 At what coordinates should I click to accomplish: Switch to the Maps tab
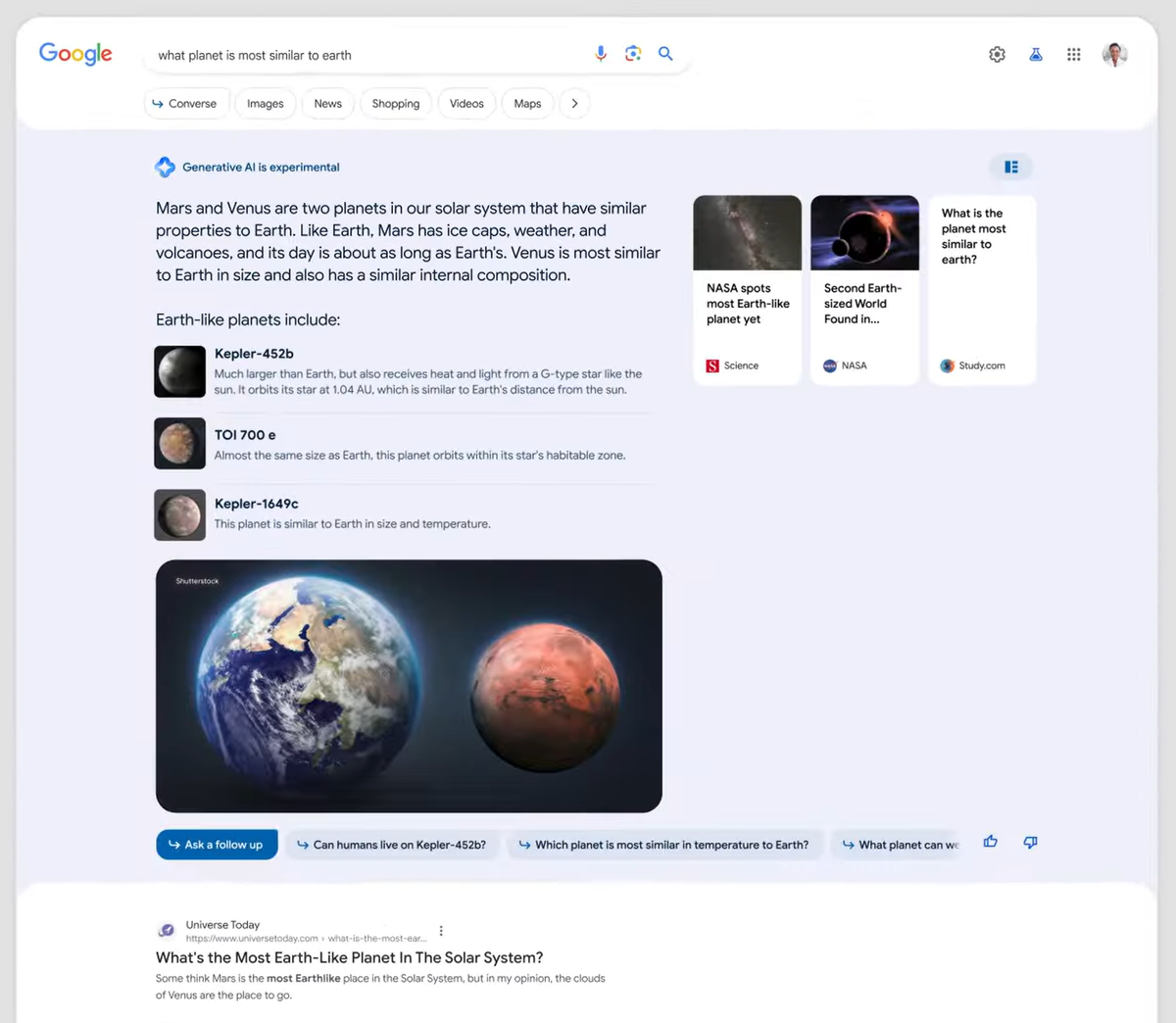coord(527,103)
